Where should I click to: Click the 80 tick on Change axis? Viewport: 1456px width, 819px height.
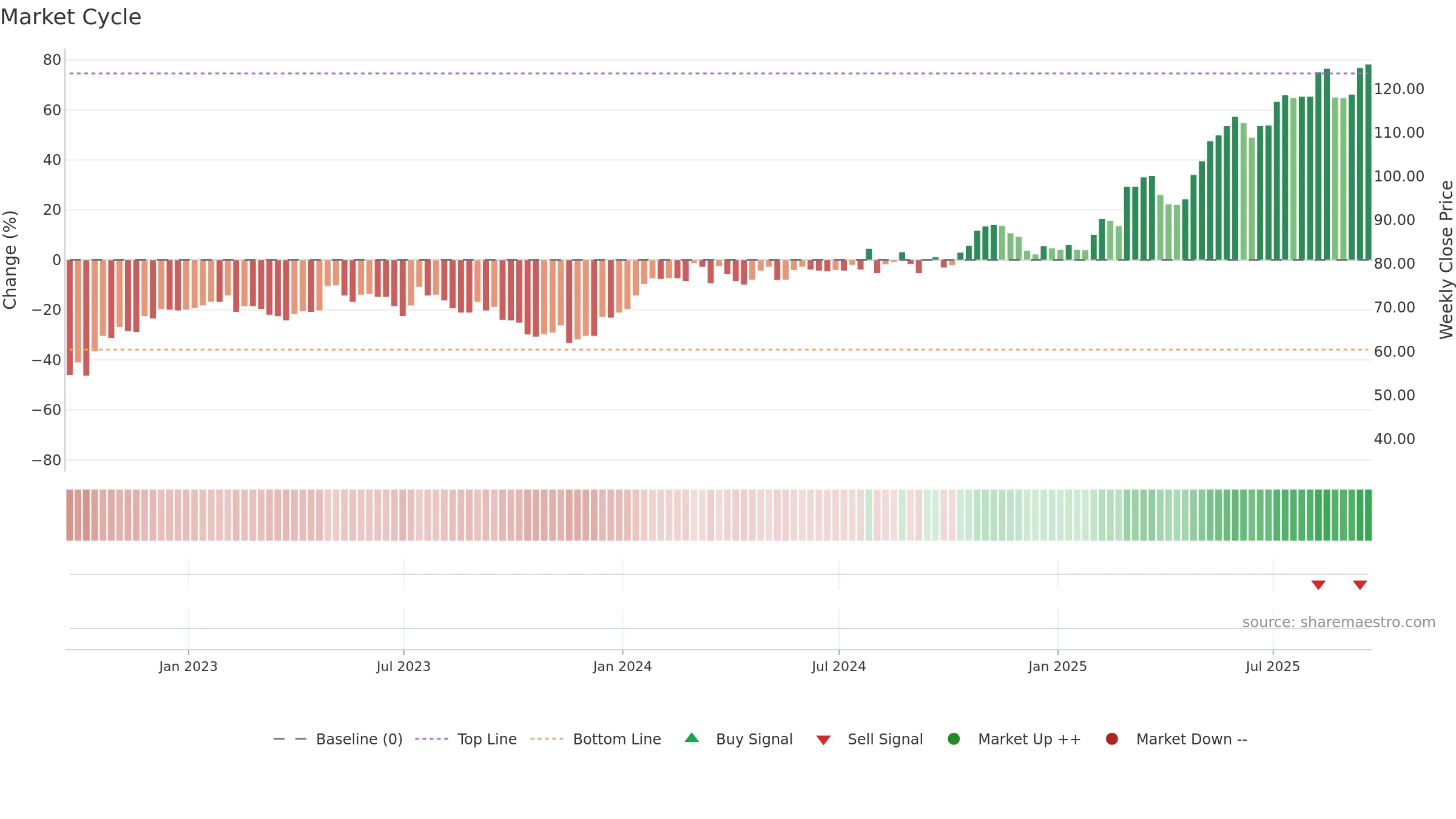52,60
